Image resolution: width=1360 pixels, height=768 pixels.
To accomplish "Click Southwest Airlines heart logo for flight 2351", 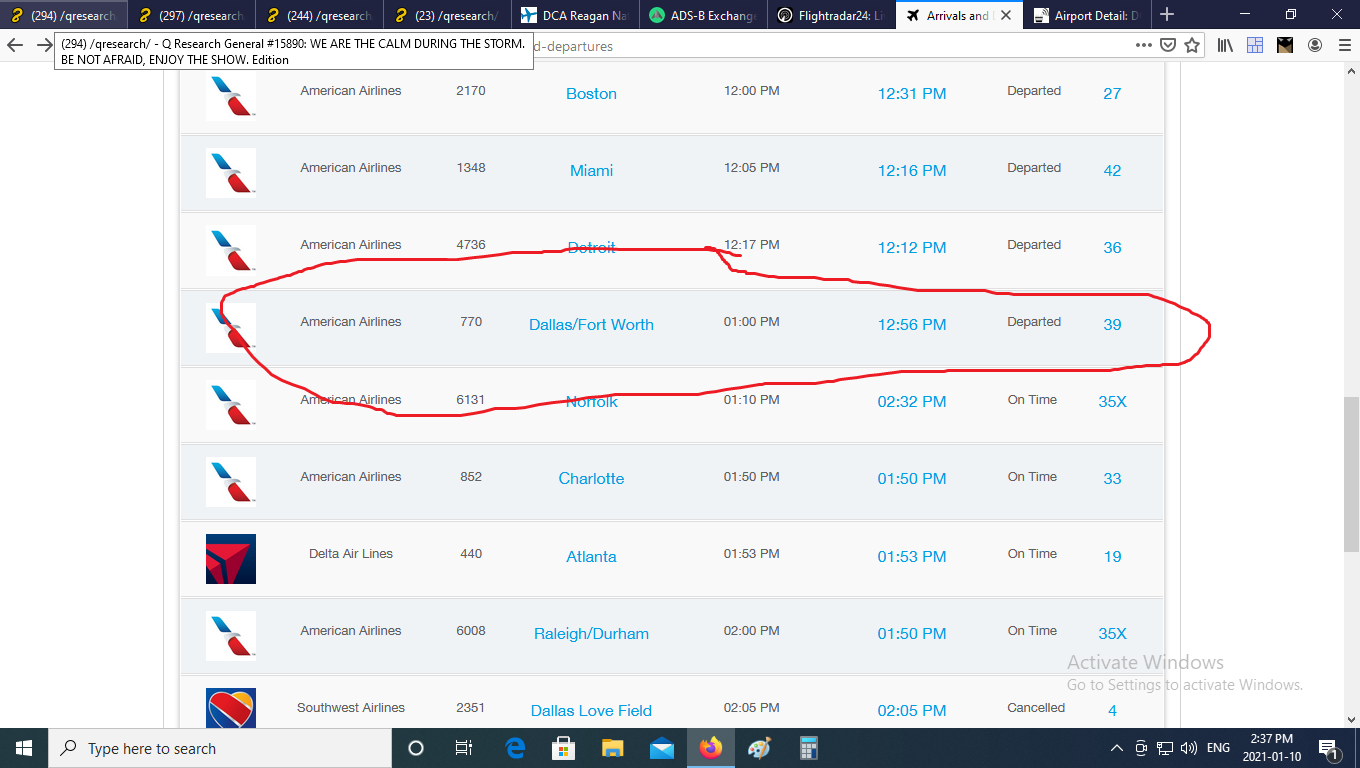I will 231,708.
